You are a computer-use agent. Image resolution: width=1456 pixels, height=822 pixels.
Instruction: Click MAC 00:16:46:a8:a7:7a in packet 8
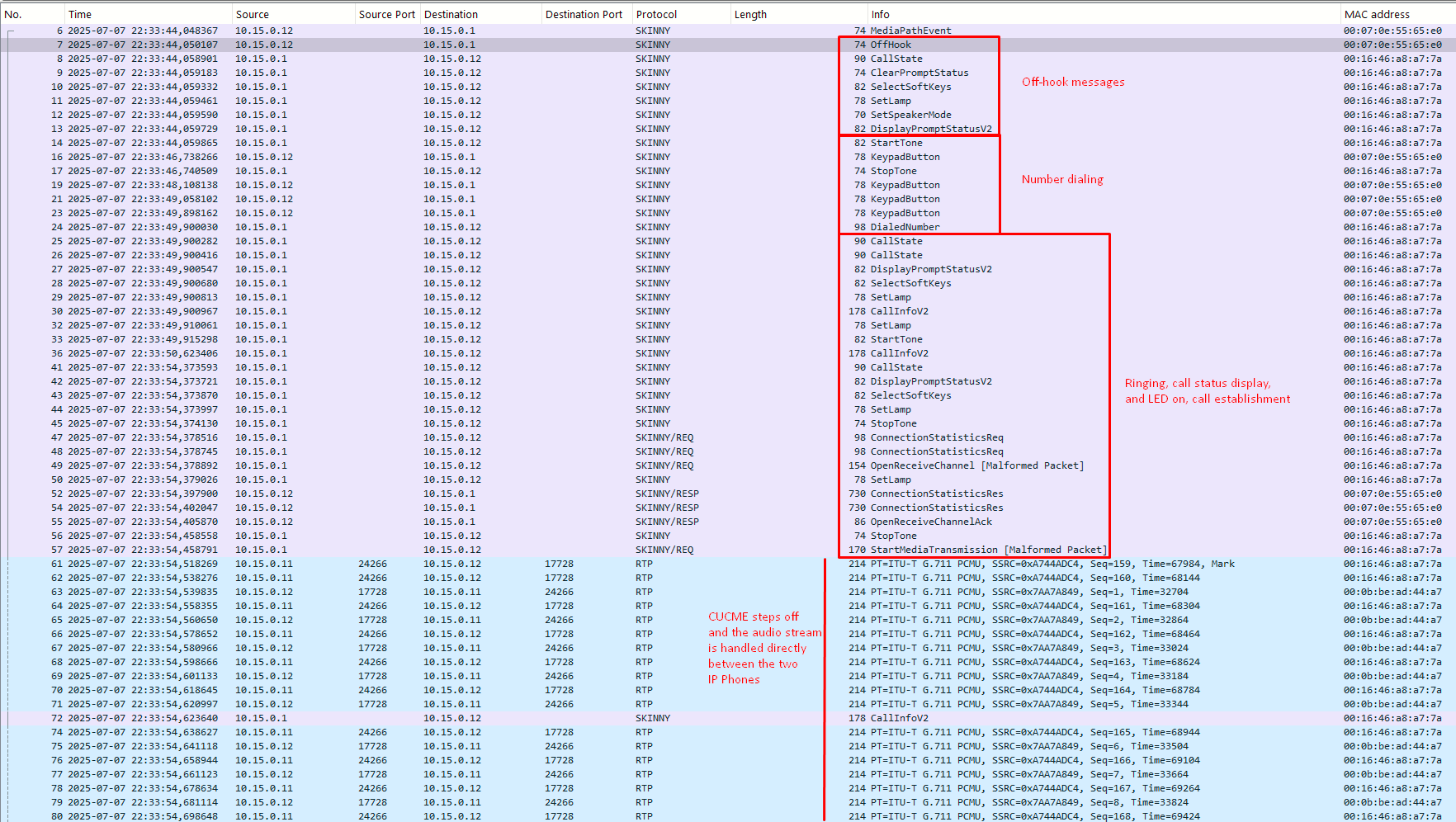tap(1392, 59)
